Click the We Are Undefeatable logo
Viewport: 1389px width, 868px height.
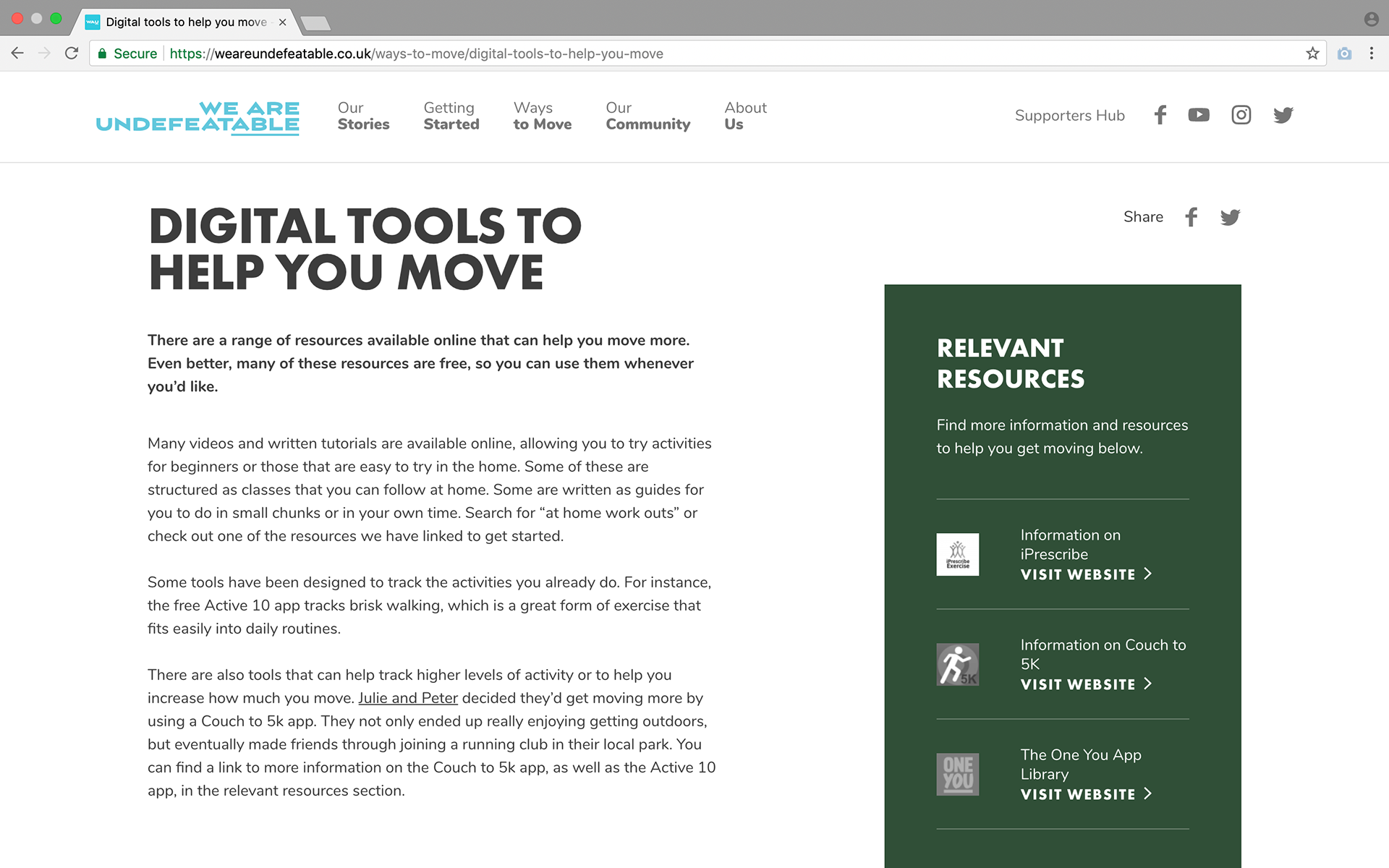click(197, 117)
